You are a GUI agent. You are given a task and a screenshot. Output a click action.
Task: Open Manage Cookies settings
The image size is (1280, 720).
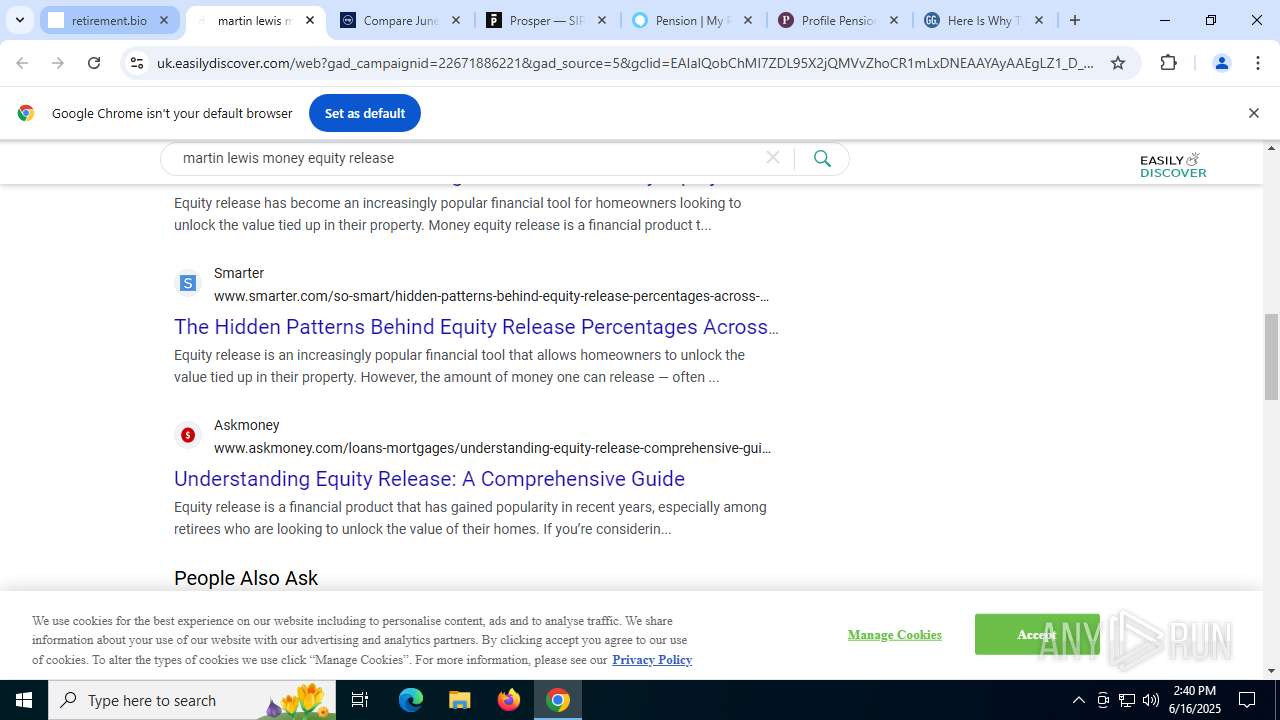pos(895,635)
